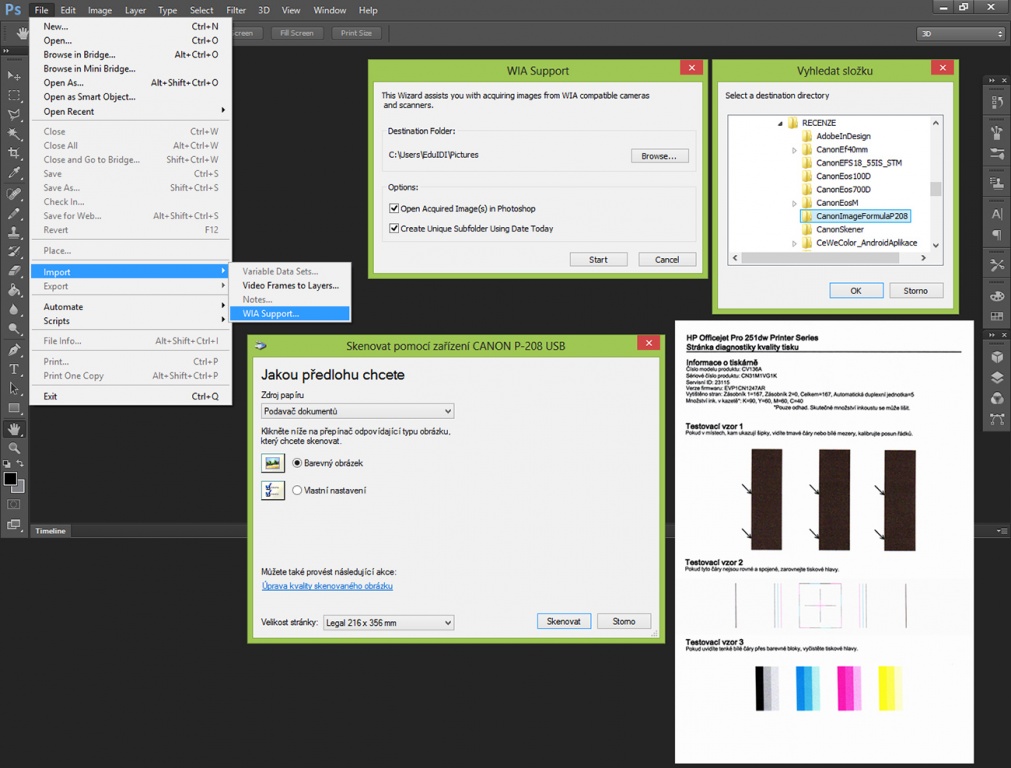Open the Character panel
The image size is (1011, 768).
point(997,213)
